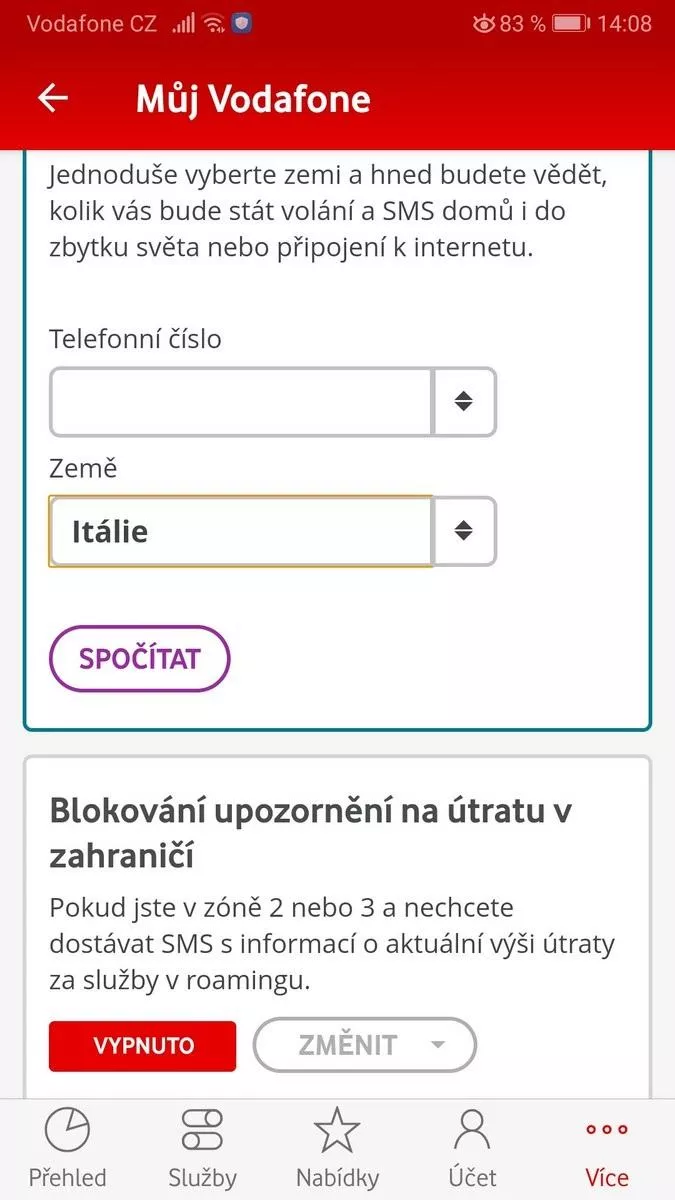The image size is (675, 1200).
Task: Tap the Wi-Fi signal icon in status bar
Action: click(x=213, y=23)
